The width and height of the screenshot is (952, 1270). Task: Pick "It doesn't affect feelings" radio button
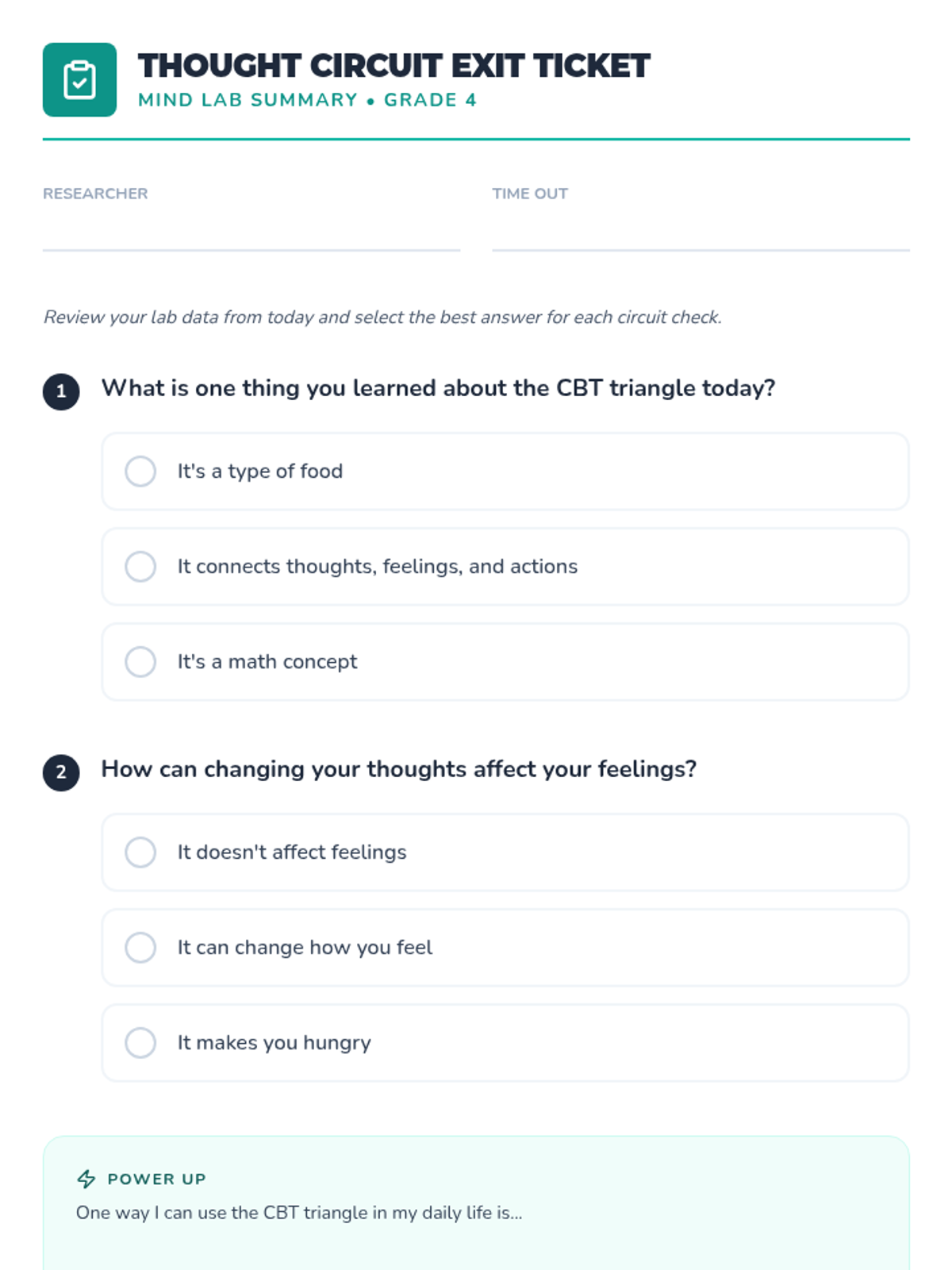coord(140,852)
